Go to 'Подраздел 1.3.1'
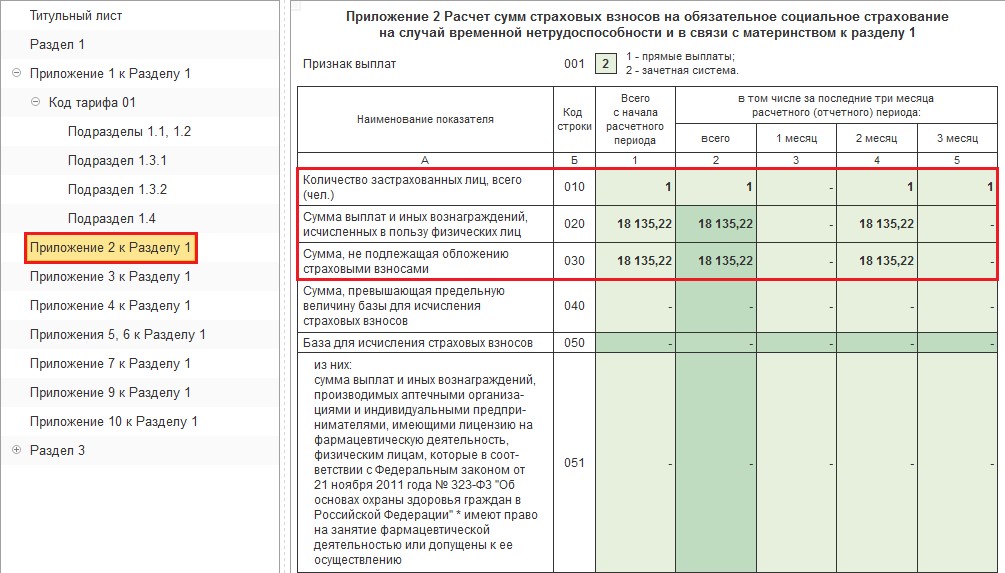Image resolution: width=1005 pixels, height=573 pixels. tap(117, 160)
